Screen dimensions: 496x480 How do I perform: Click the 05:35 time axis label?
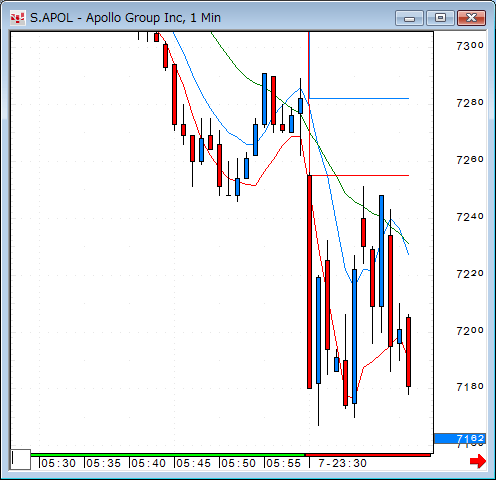103,463
